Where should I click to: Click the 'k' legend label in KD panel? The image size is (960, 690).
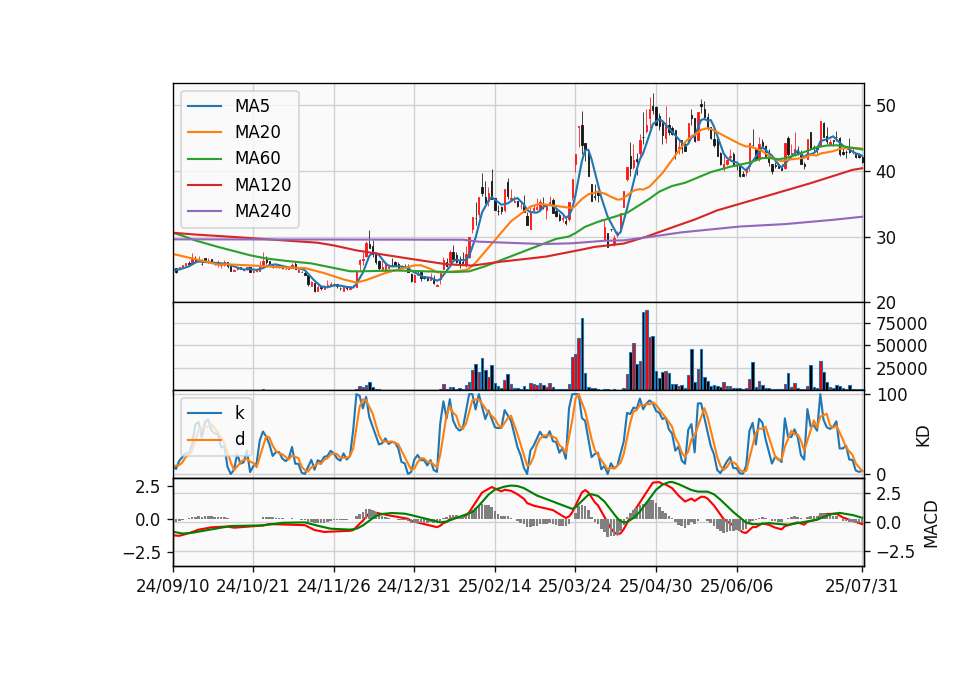pos(239,413)
